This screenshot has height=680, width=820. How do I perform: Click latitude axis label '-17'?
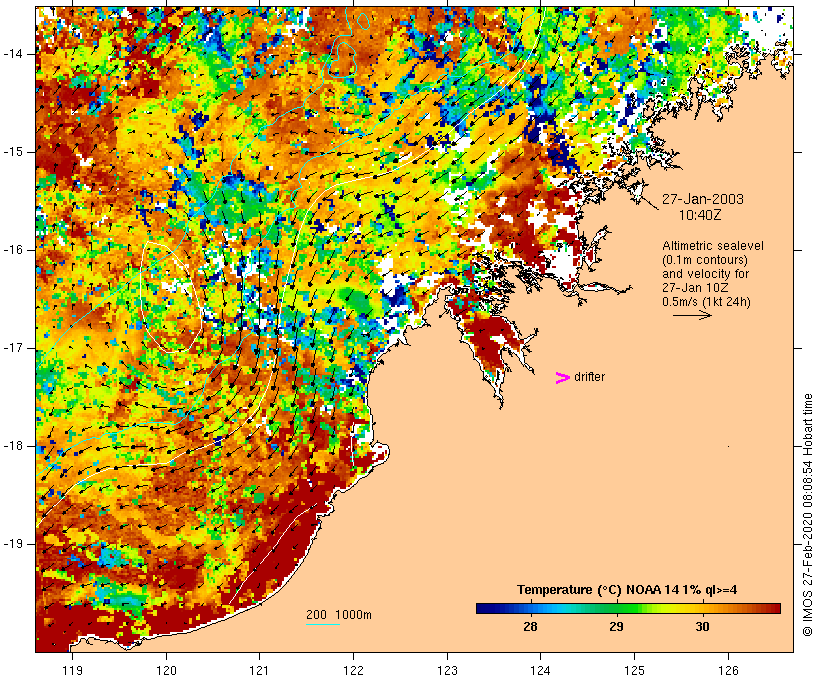coord(13,348)
